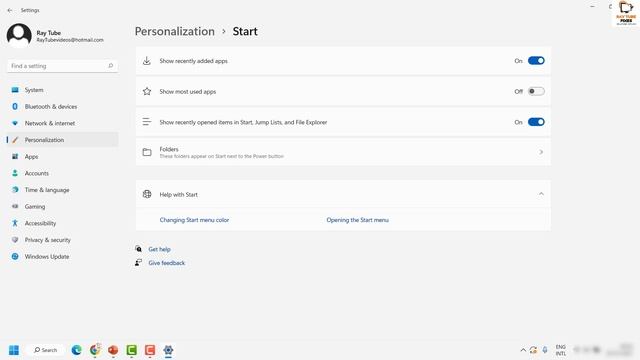Click the Settings gear taskbar icon

point(168,350)
